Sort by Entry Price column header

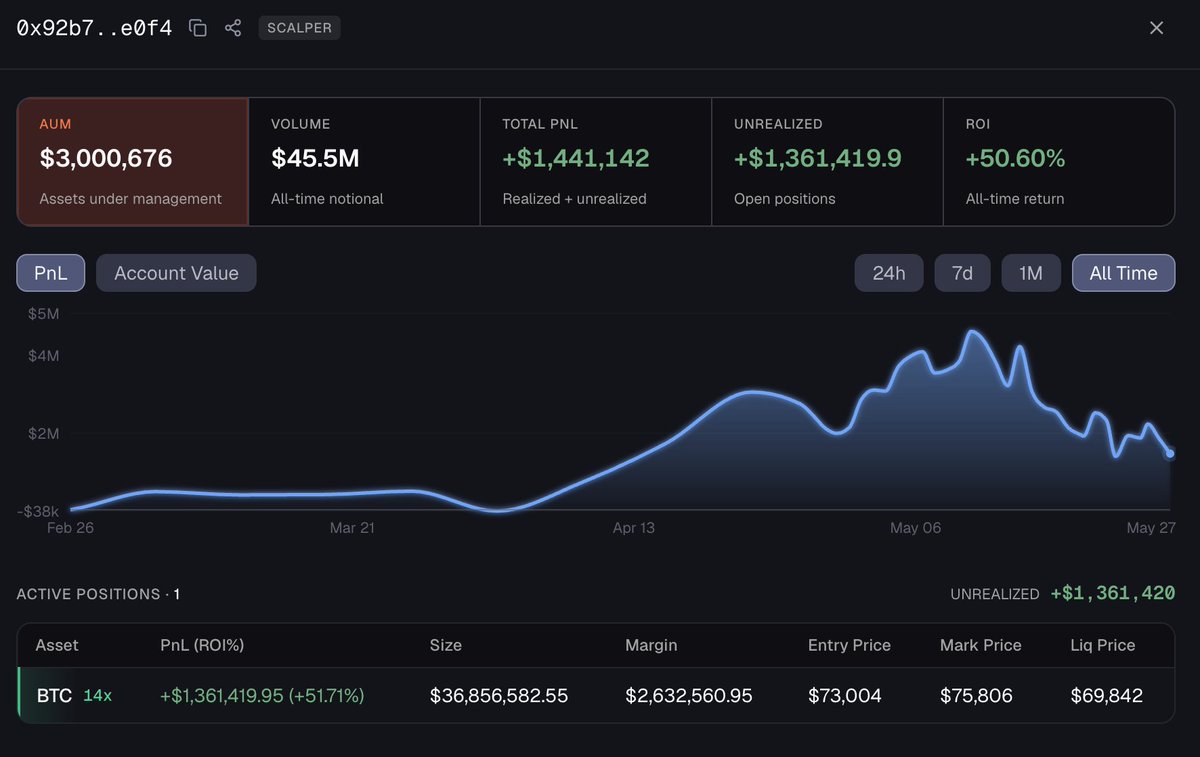pos(849,645)
